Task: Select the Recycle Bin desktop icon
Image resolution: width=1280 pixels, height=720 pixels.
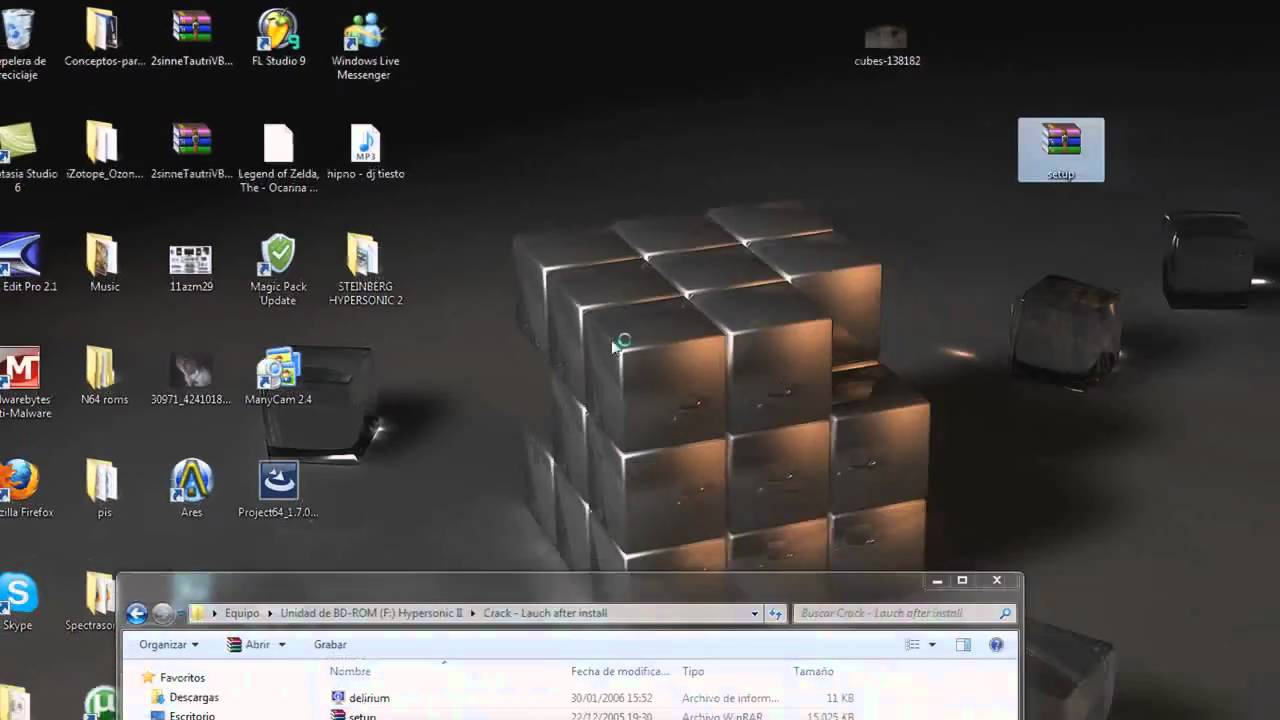Action: click(20, 45)
